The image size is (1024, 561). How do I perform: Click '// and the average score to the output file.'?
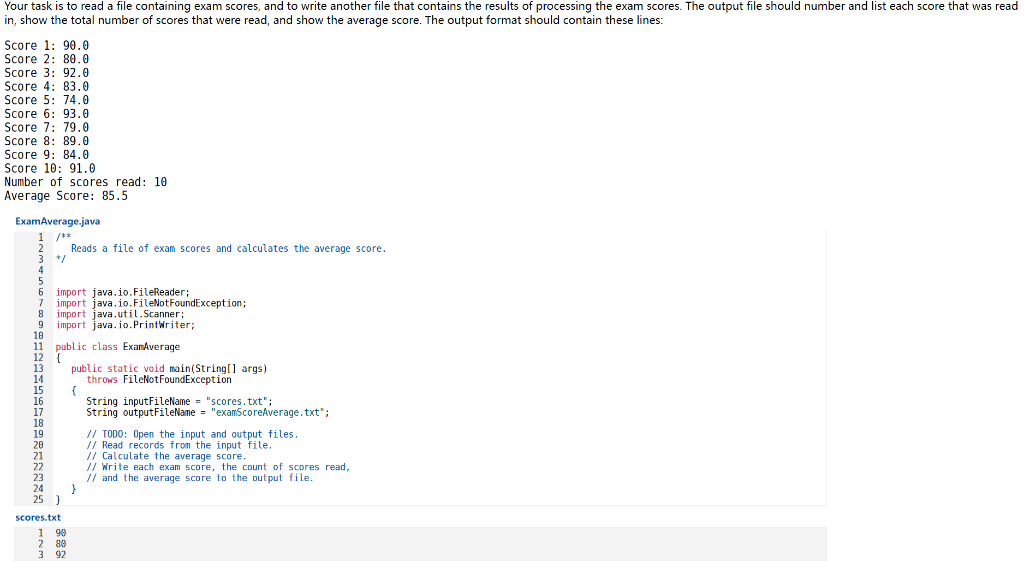[200, 478]
